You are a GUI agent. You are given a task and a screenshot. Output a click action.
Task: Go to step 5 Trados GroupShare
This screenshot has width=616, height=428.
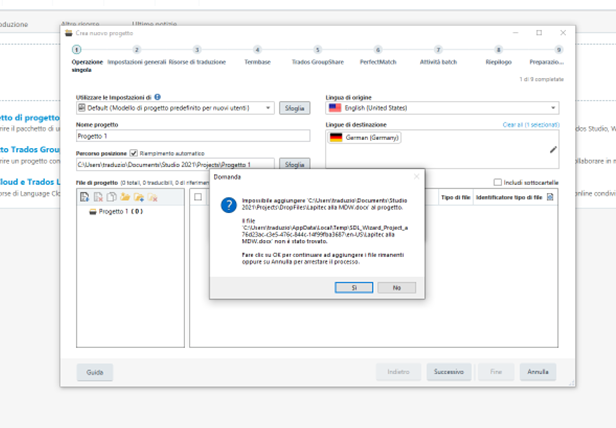click(318, 55)
